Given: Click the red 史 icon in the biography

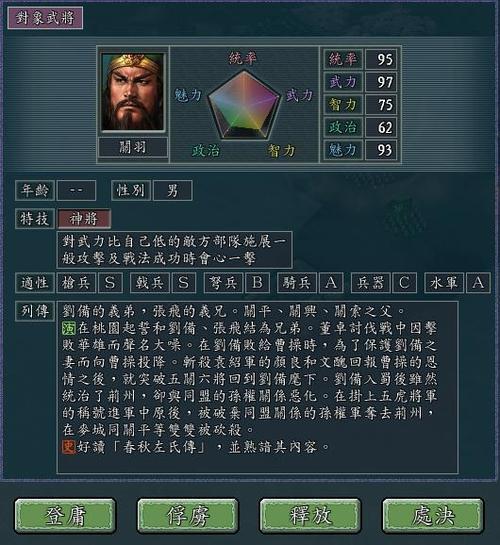Looking at the screenshot, I should (x=69, y=447).
